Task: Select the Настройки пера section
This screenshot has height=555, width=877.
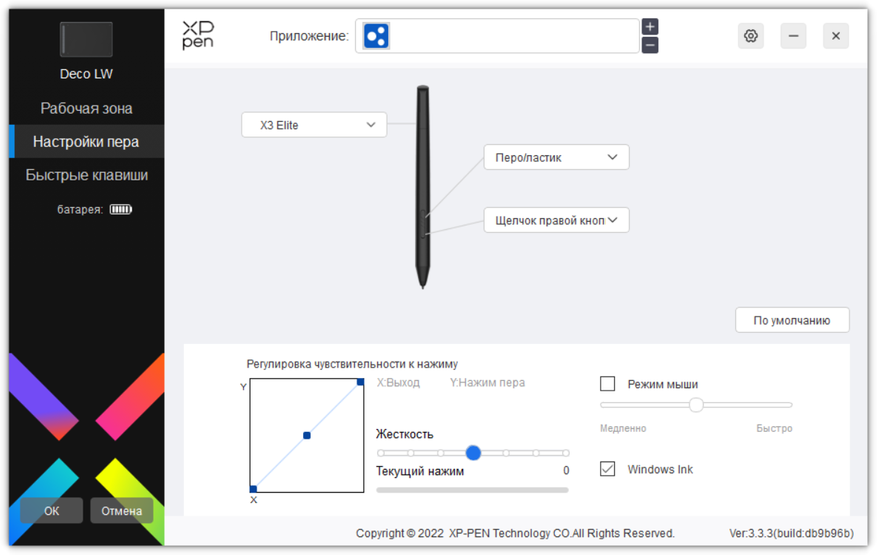Action: pos(86,142)
